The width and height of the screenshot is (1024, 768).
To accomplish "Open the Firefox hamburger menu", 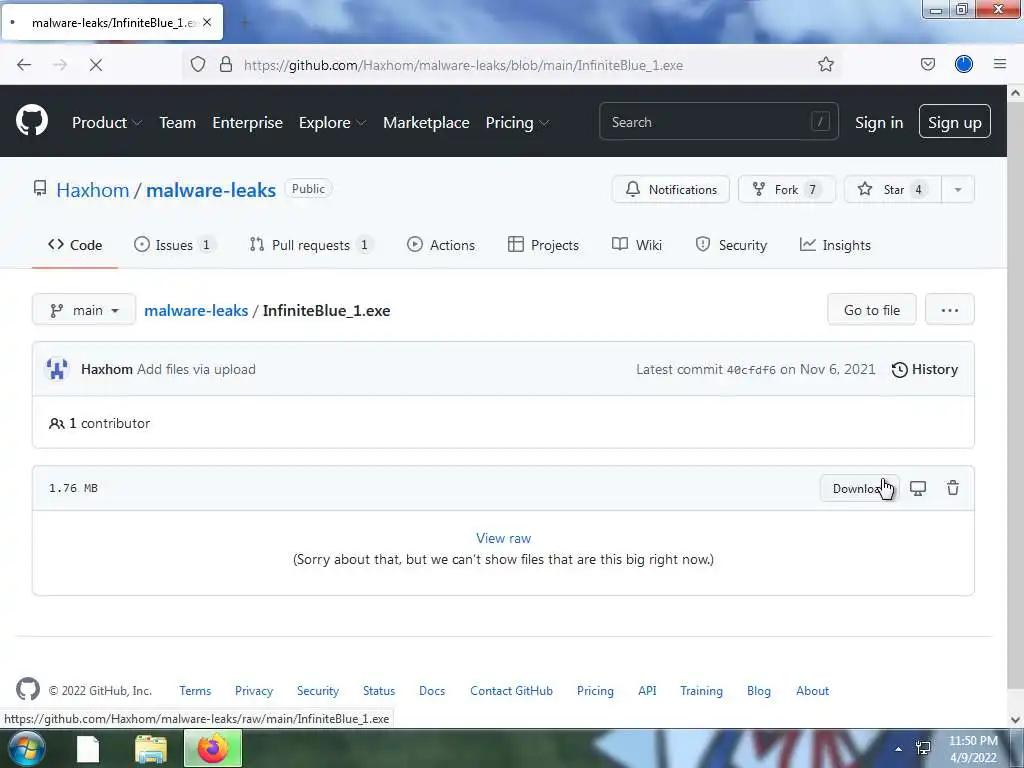I will pyautogui.click(x=1000, y=64).
